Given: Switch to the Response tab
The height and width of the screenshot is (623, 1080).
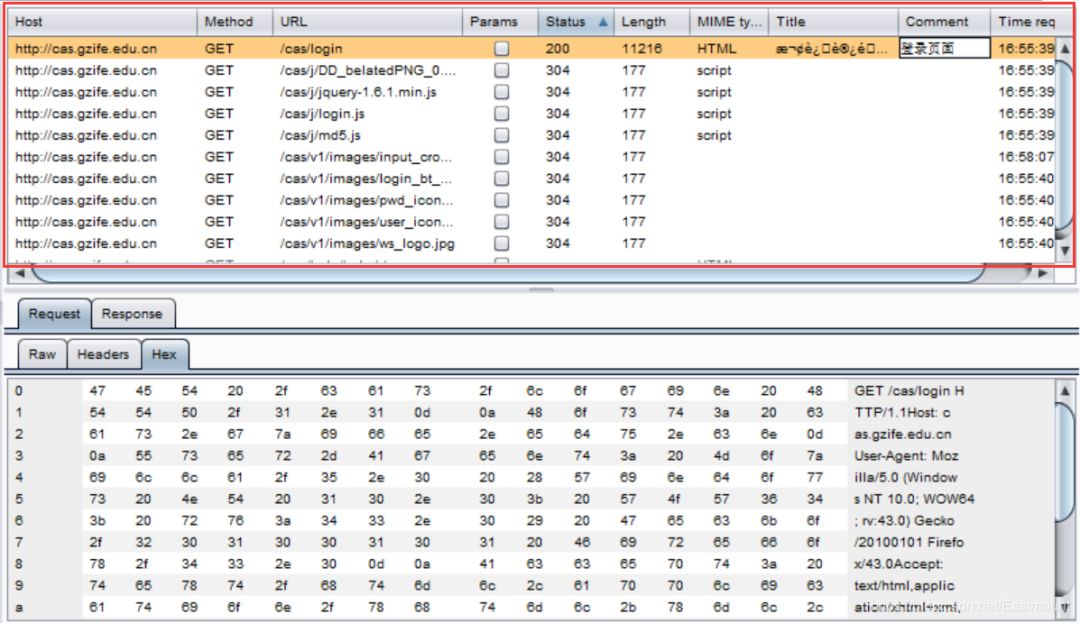Looking at the screenshot, I should (x=131, y=314).
